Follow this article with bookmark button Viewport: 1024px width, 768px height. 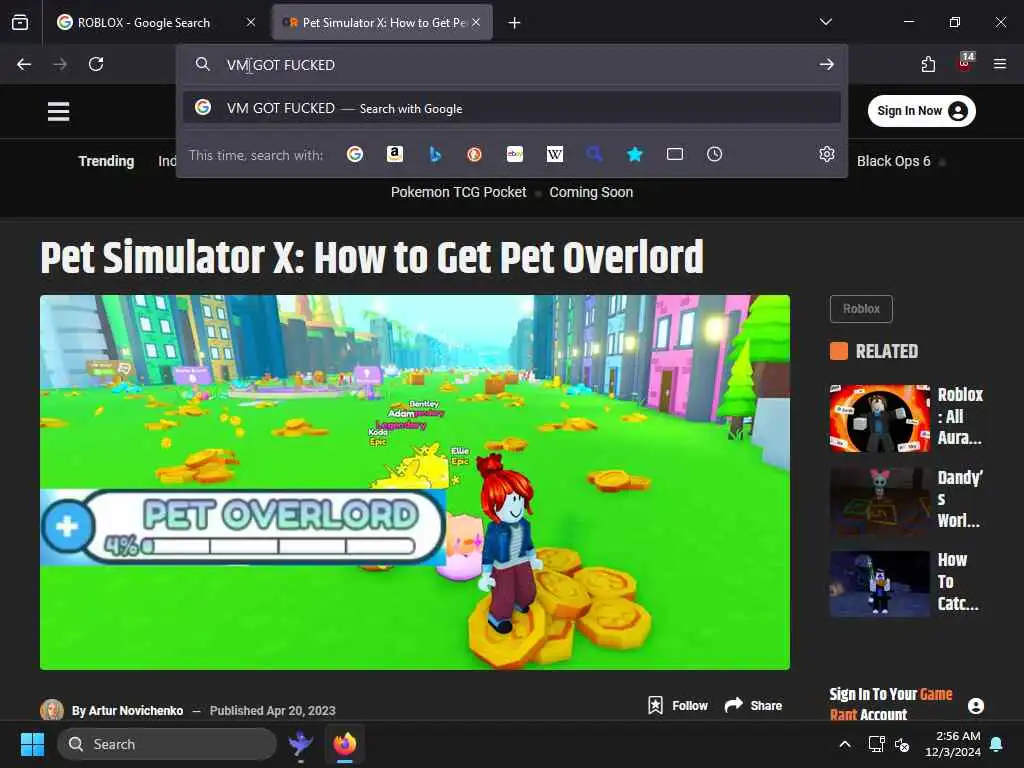pos(678,705)
